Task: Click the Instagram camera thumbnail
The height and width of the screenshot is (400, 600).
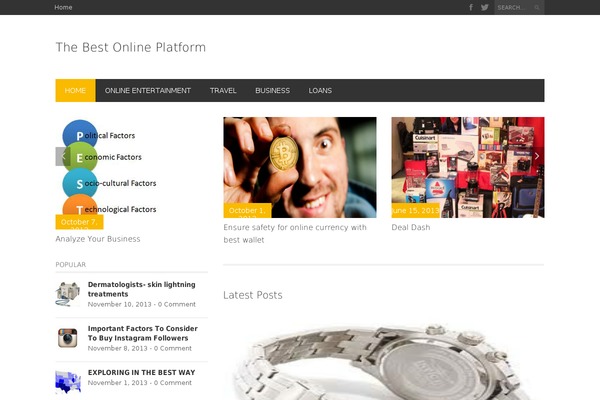Action: click(x=68, y=338)
